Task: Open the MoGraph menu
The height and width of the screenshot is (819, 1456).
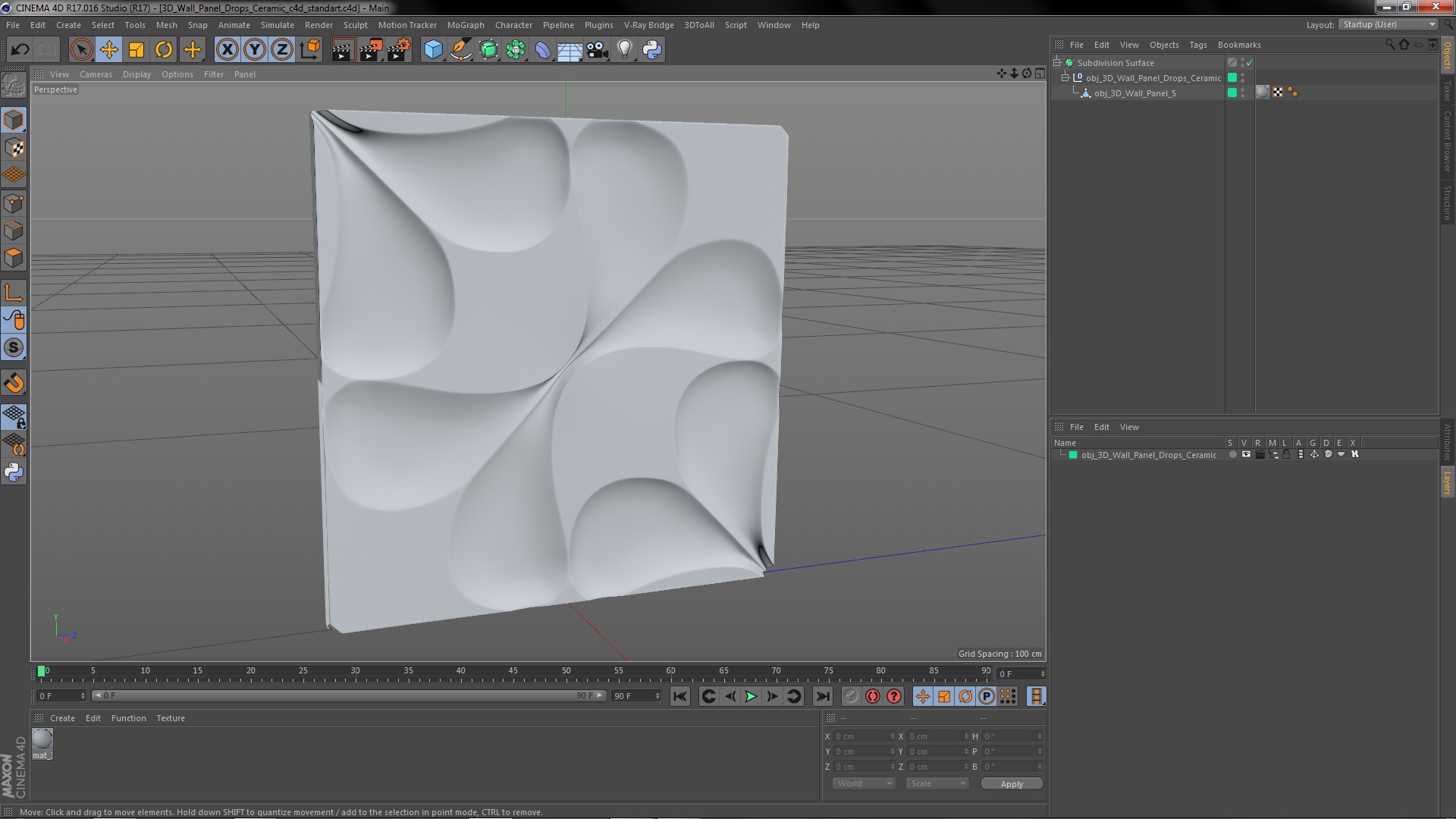Action: 466,25
